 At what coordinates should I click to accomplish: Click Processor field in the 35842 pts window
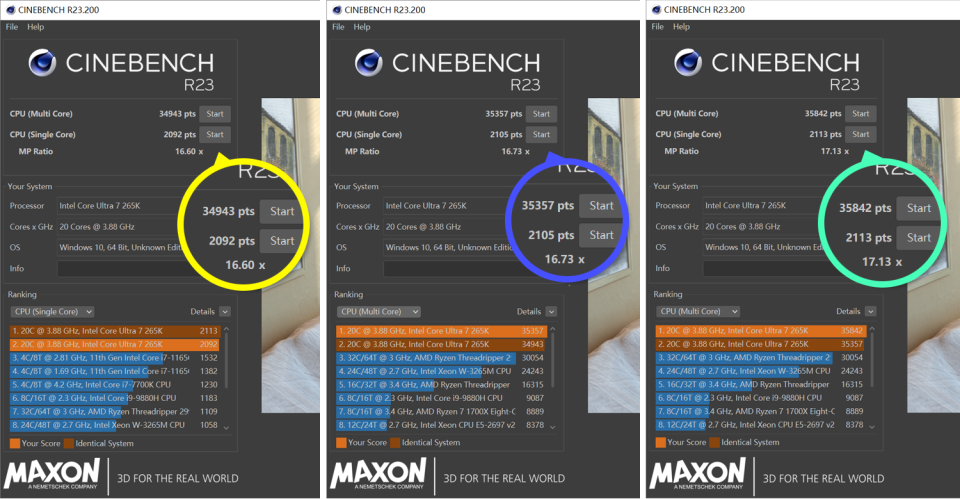pyautogui.click(x=764, y=206)
